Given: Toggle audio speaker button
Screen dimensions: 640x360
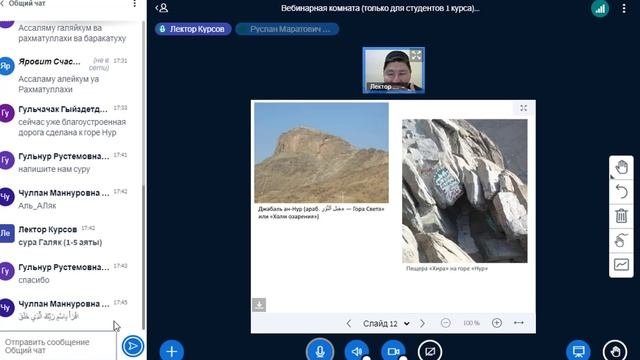Looking at the screenshot, I should tap(357, 351).
